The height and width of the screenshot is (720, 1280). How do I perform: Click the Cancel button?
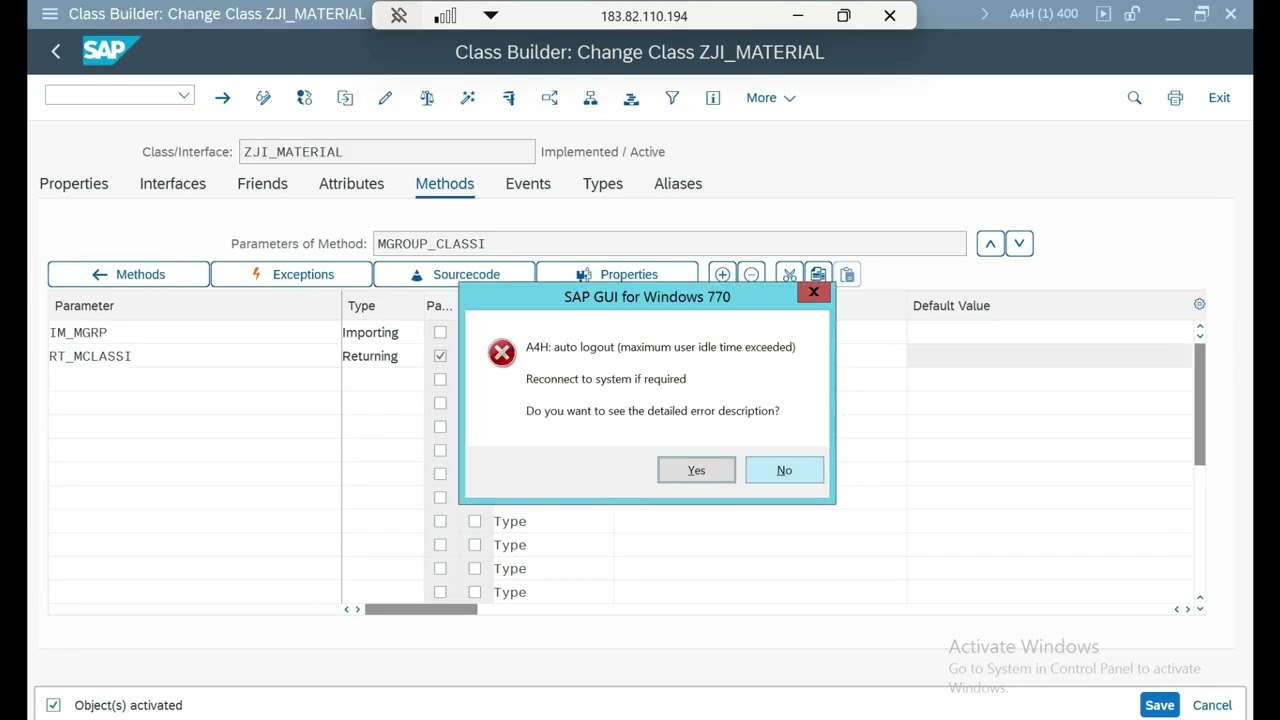pyautogui.click(x=1212, y=705)
